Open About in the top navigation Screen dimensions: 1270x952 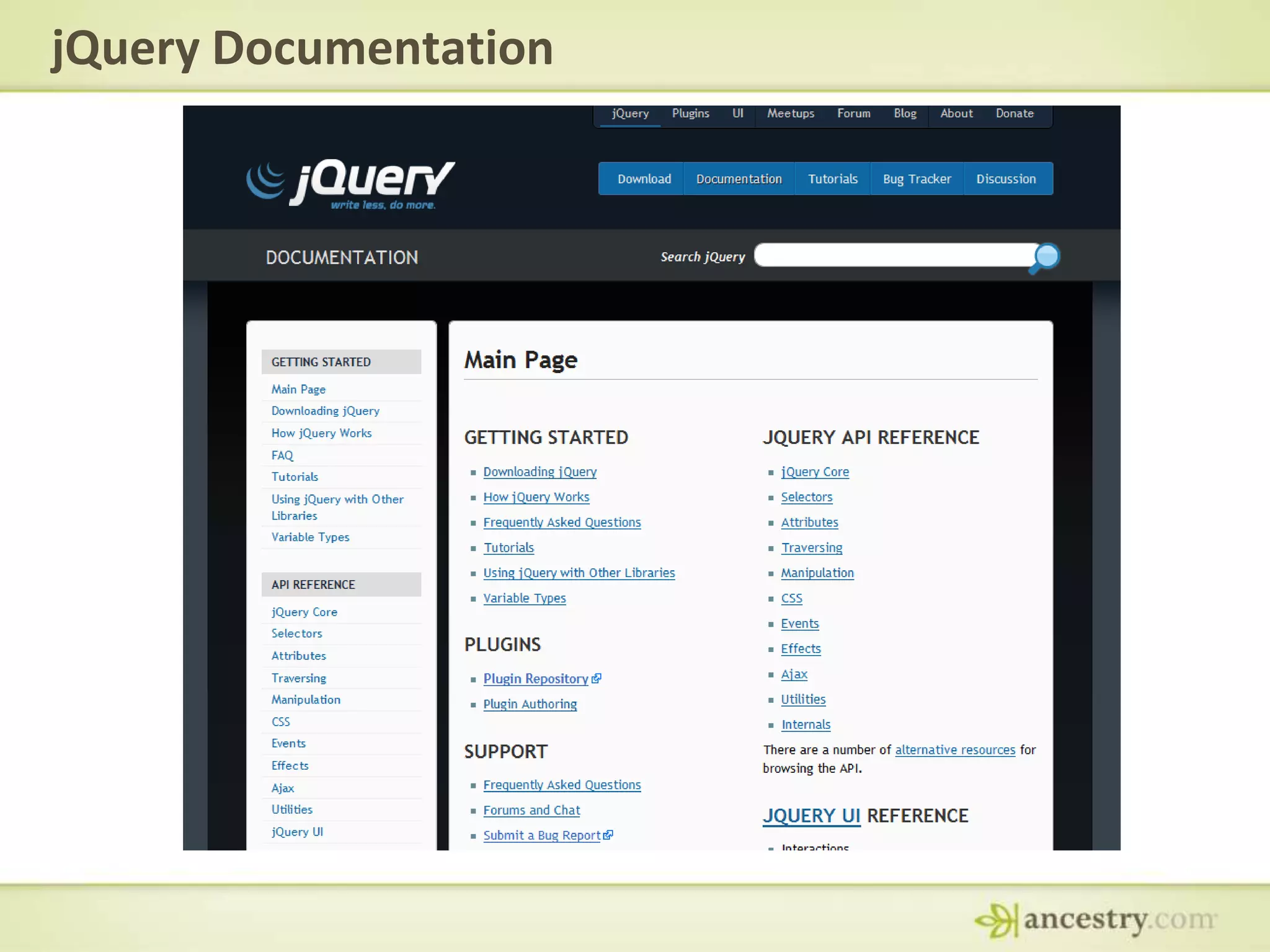click(956, 113)
